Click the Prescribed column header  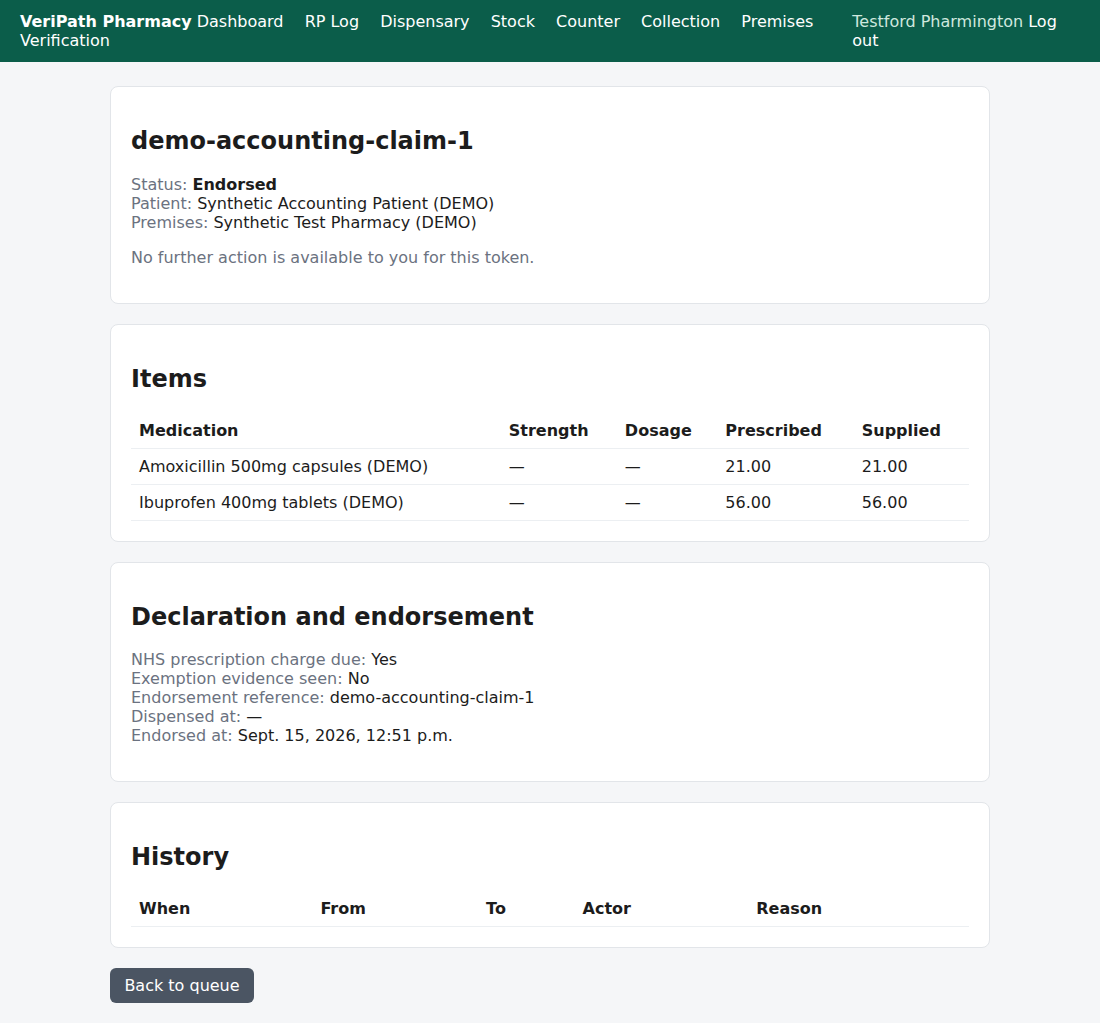tap(773, 430)
